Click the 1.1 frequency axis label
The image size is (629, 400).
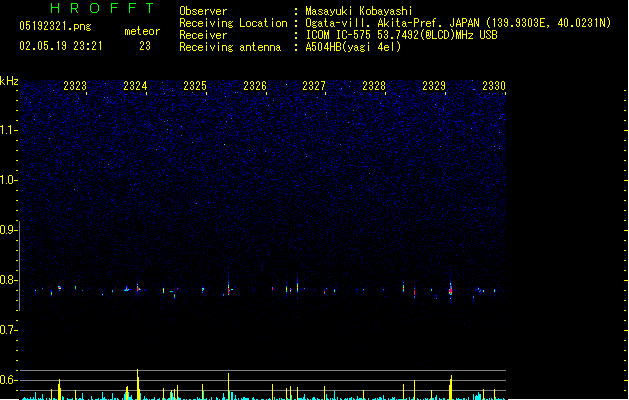point(7,130)
